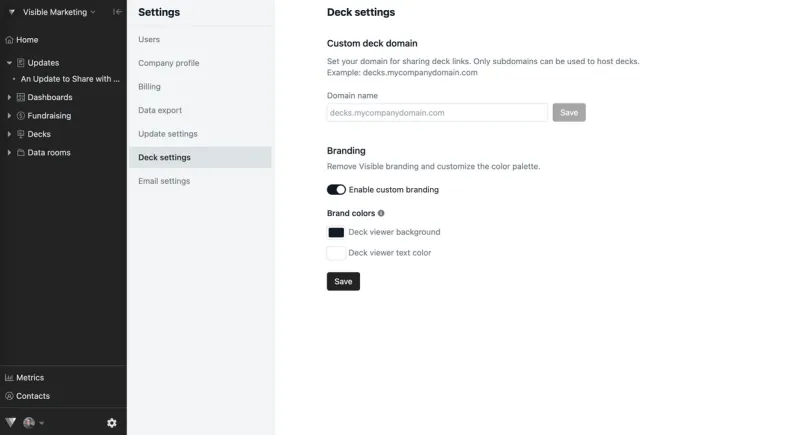
Task: Collapse the Updates tree section
Action: click(x=9, y=63)
